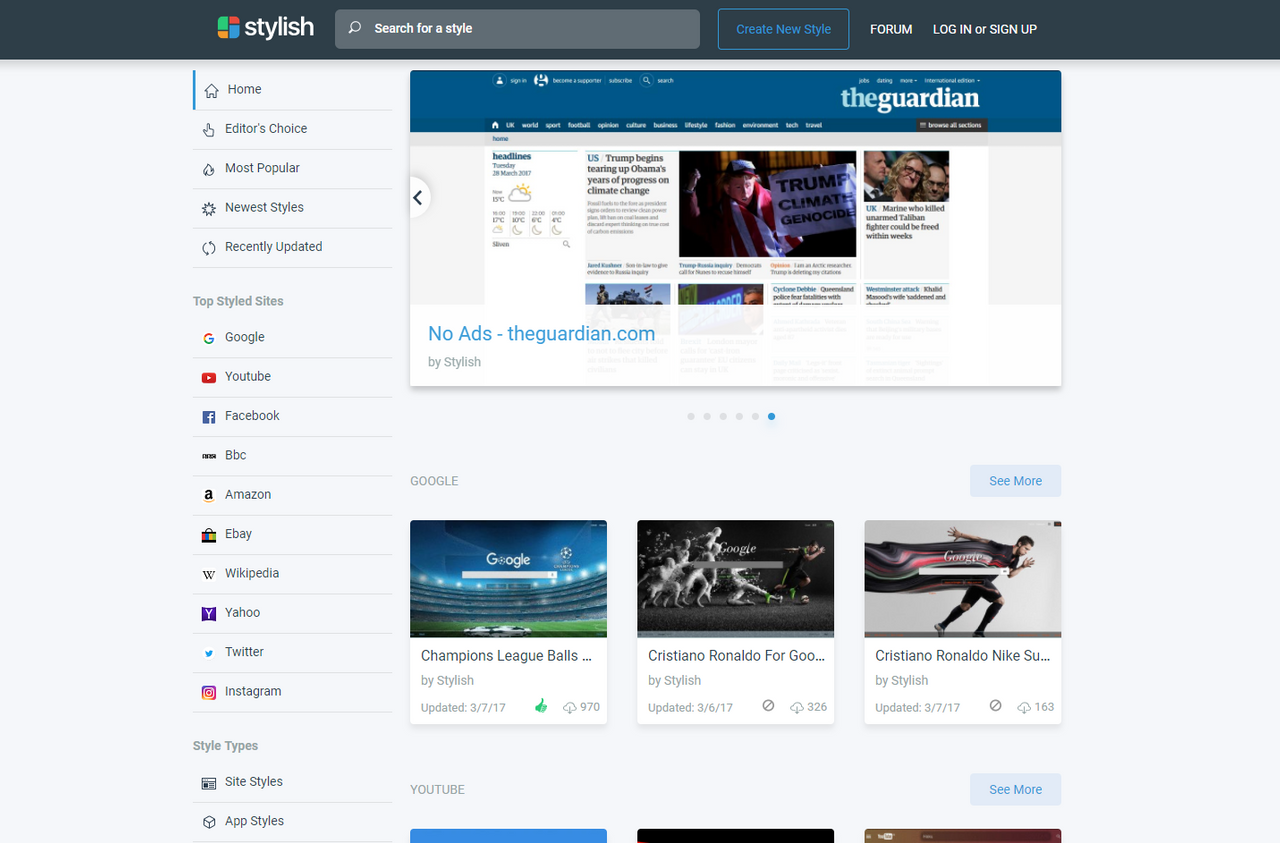Image resolution: width=1280 pixels, height=843 pixels.
Task: Click the Wikipedia W icon
Action: 208,573
